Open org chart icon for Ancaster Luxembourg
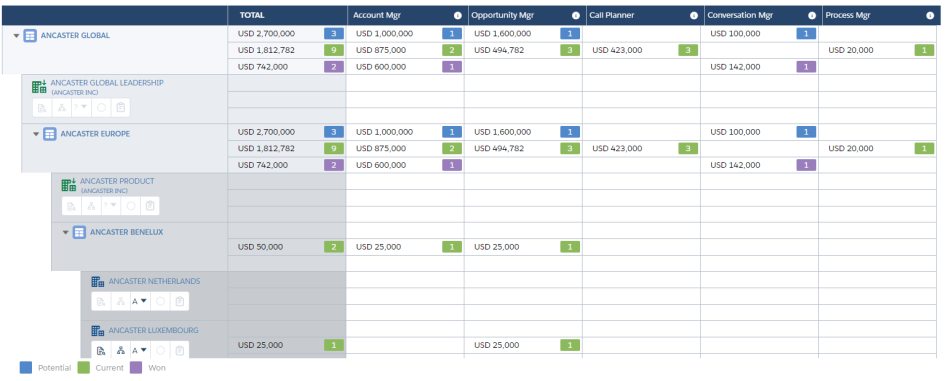The width and height of the screenshot is (946, 381). pos(120,350)
